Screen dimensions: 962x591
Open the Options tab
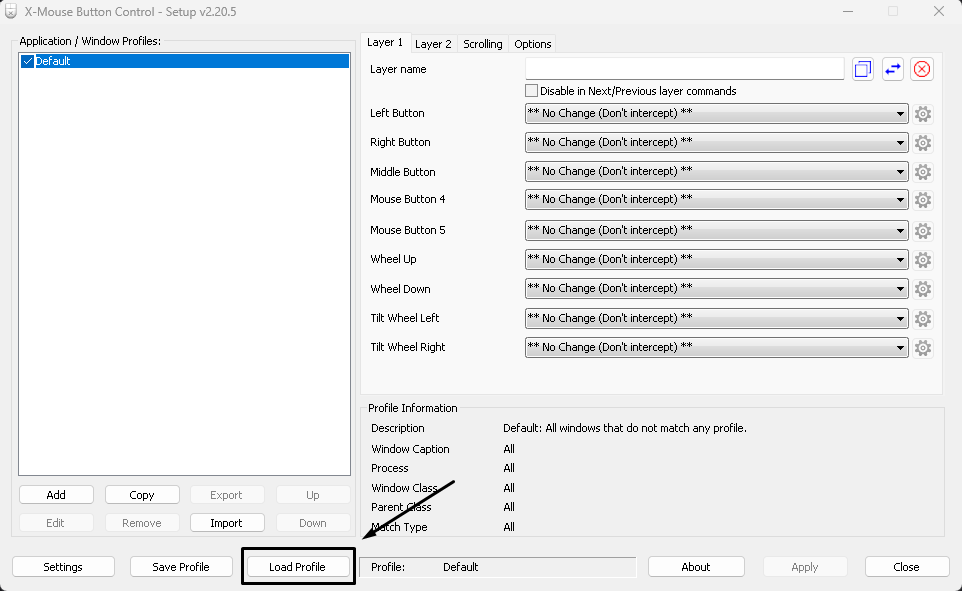(533, 44)
